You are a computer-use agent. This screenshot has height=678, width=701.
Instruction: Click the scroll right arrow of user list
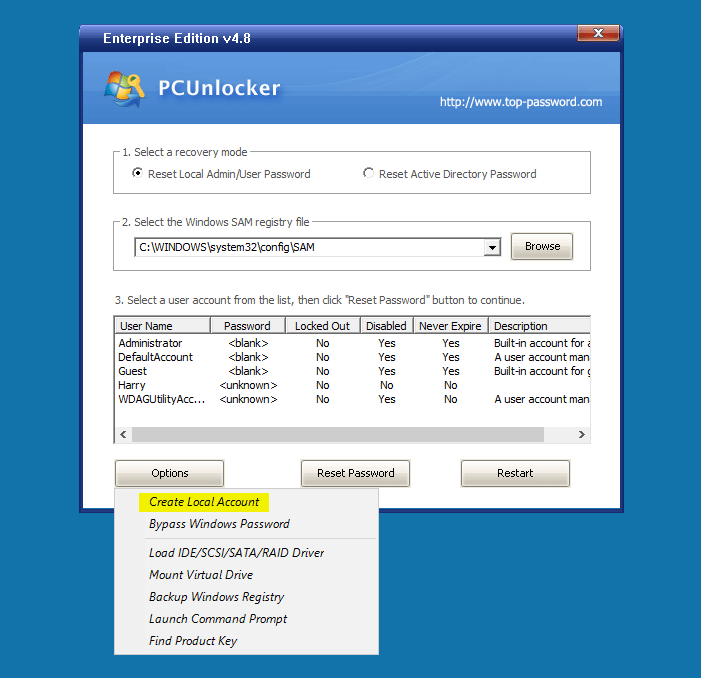tap(581, 434)
